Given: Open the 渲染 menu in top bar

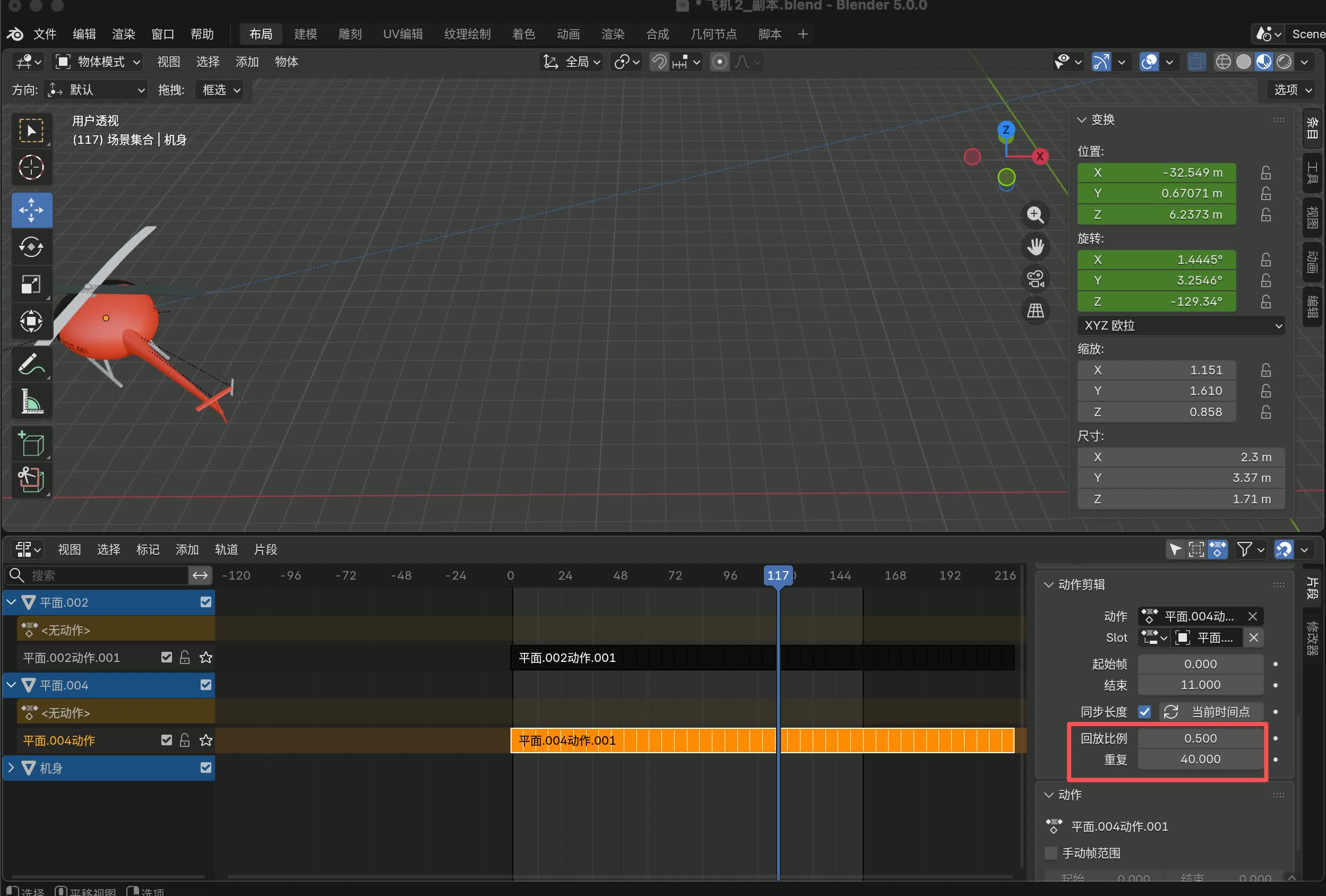Looking at the screenshot, I should tap(123, 35).
